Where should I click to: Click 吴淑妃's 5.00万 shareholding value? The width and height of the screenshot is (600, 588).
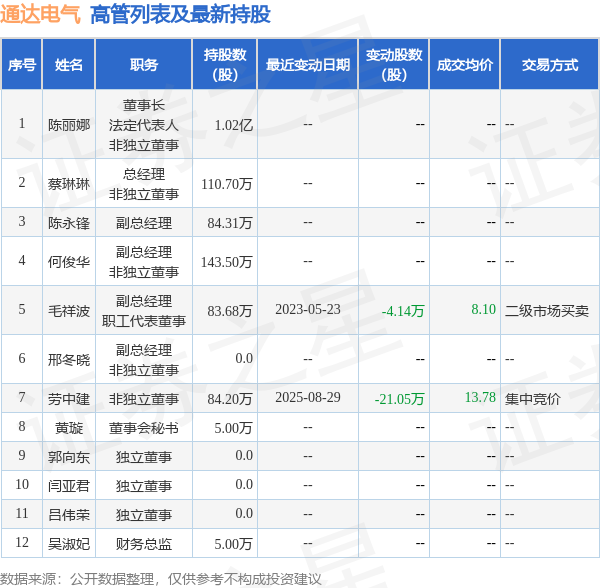tap(233, 544)
